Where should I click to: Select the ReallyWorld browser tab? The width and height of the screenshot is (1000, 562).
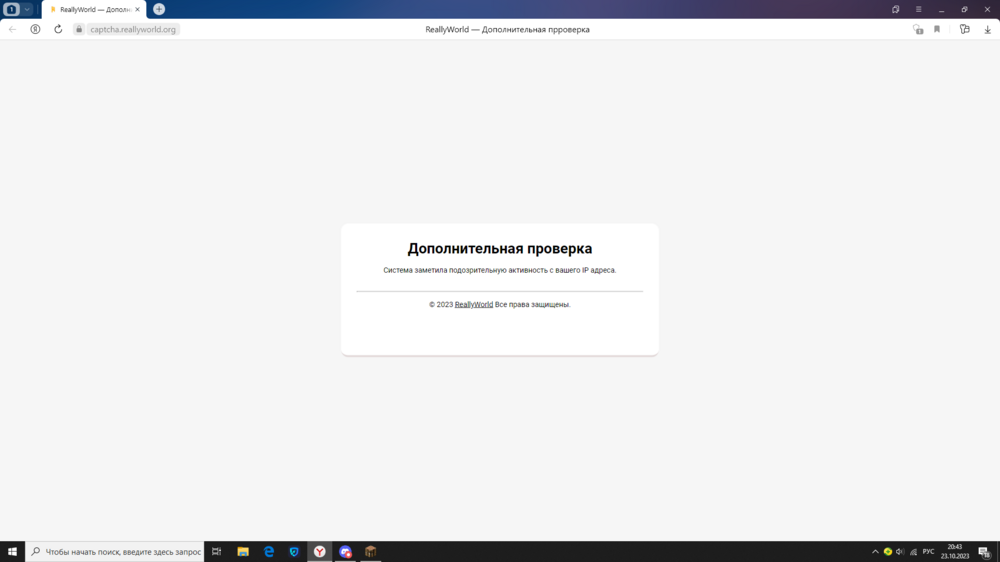coord(94,10)
